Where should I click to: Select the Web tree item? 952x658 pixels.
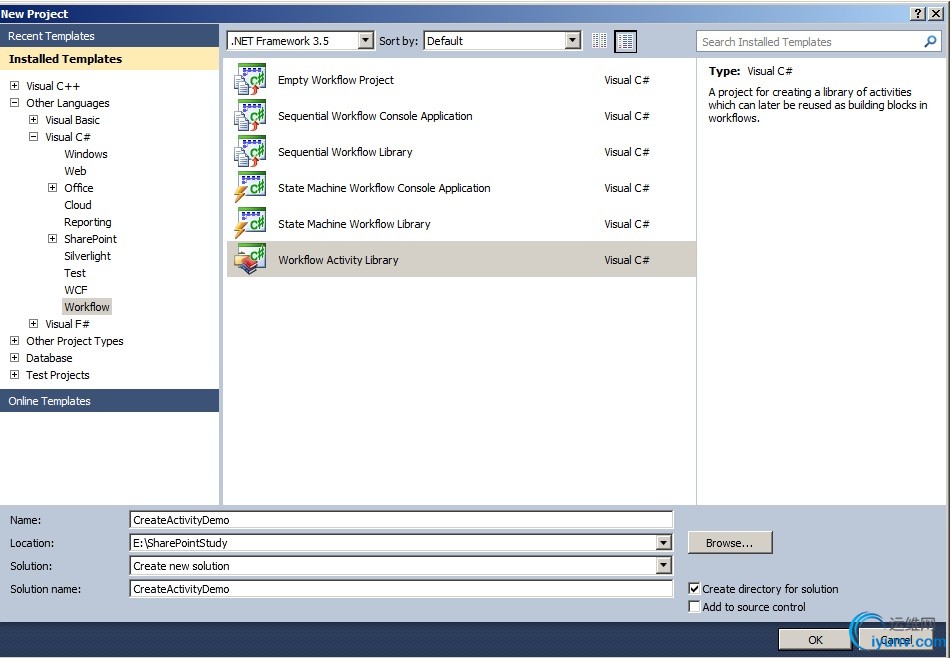[x=75, y=171]
